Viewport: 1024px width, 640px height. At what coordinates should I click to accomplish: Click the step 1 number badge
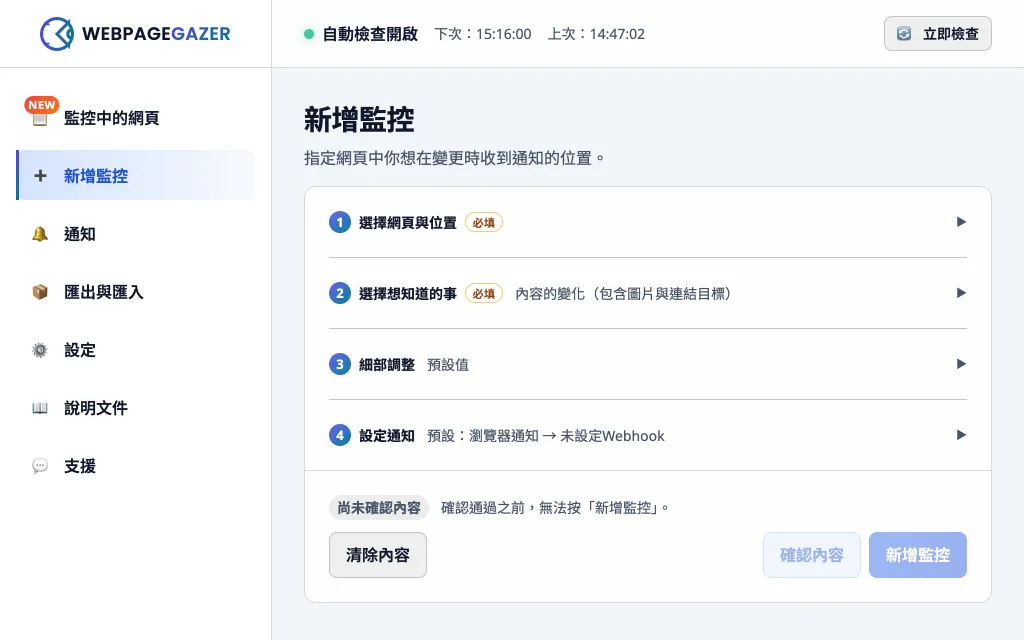tap(340, 222)
